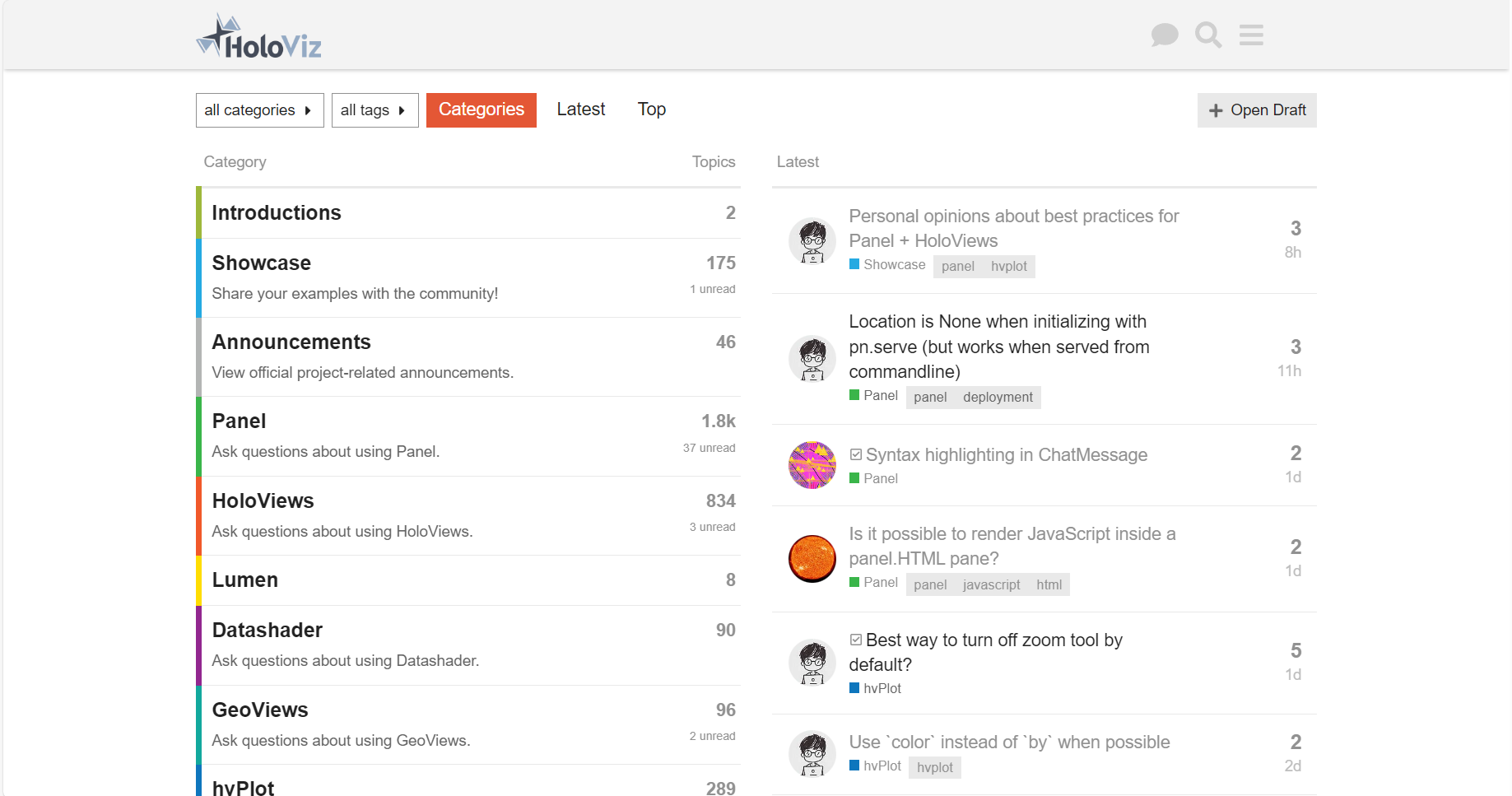Image resolution: width=1512 pixels, height=796 pixels.
Task: Open topic Use color instead of by
Action: coord(1009,742)
